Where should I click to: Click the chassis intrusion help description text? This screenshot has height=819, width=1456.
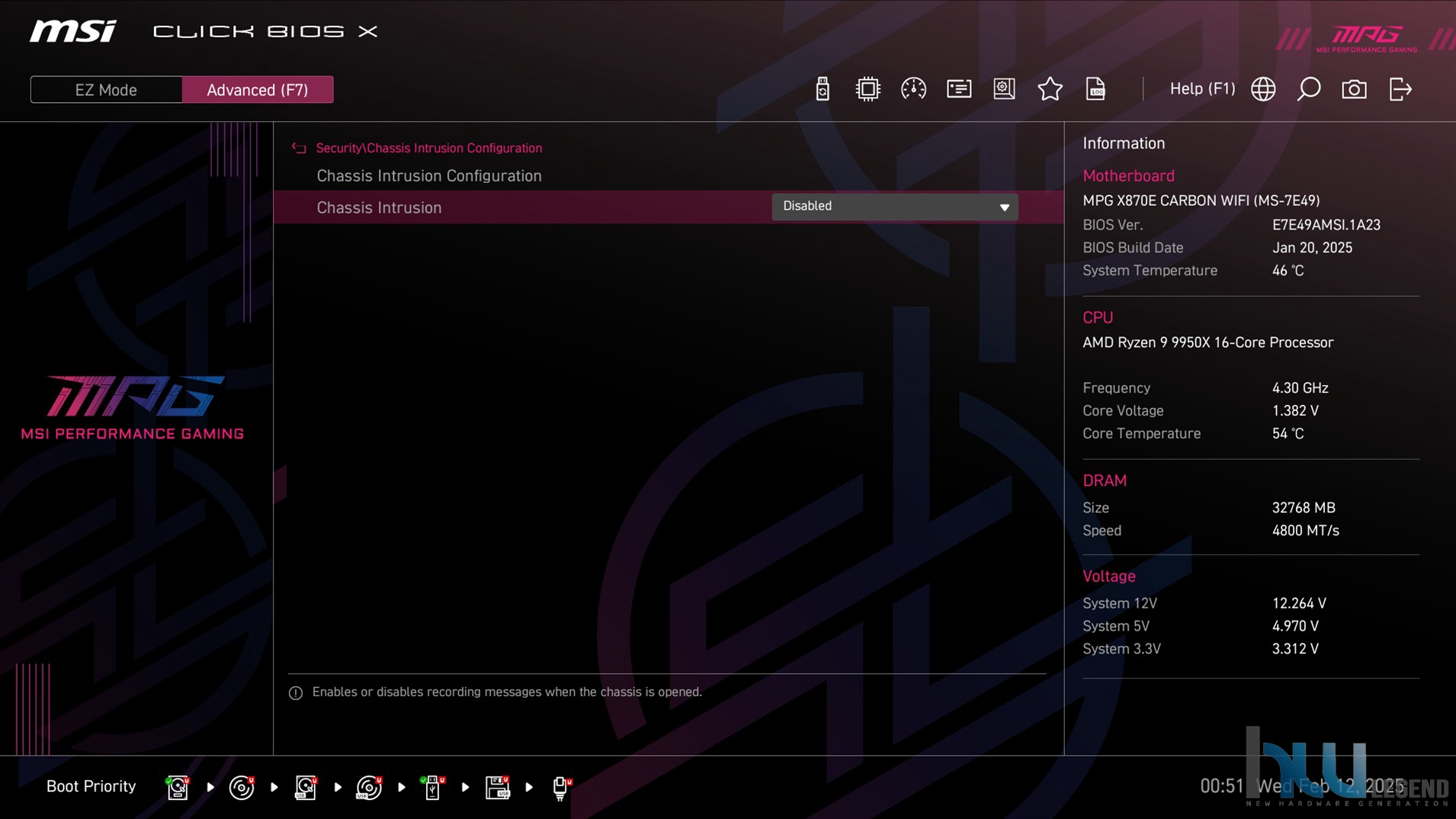coord(507,692)
